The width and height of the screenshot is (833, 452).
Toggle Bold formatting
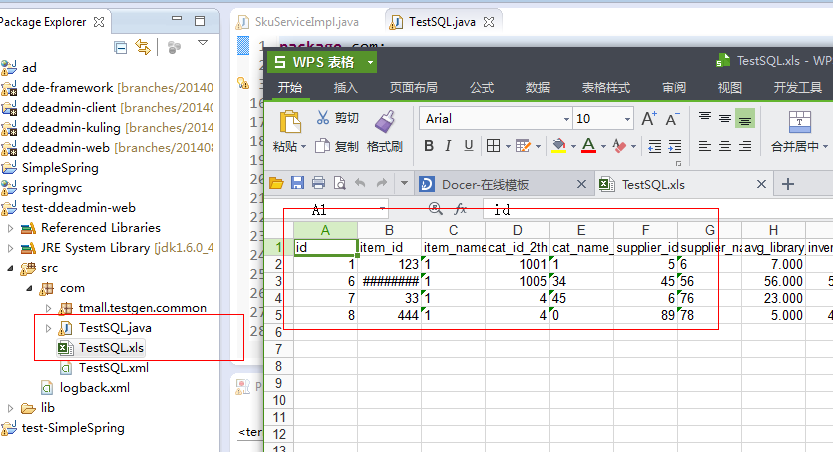[x=428, y=146]
